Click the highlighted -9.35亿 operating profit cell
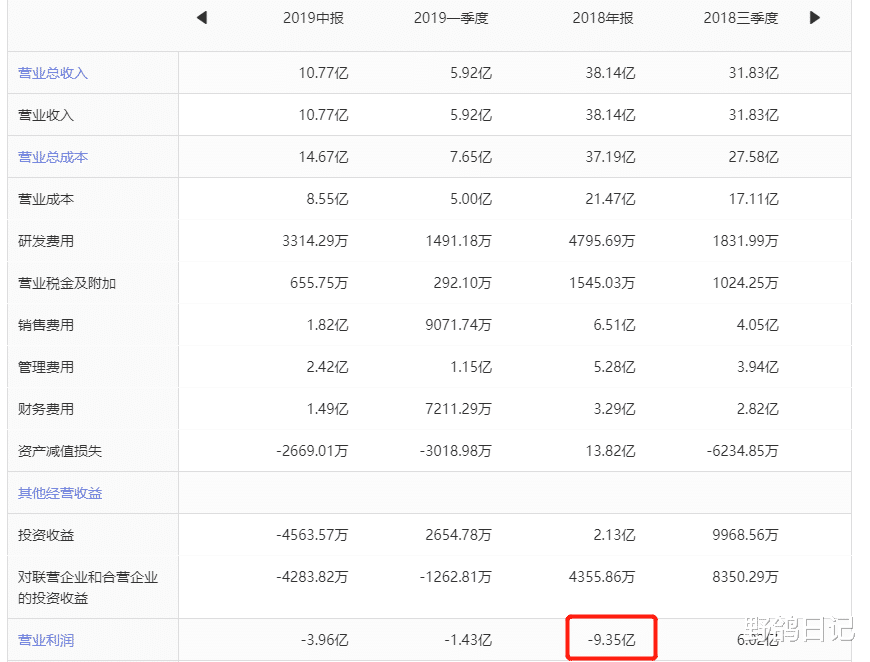The width and height of the screenshot is (870, 662). (611, 640)
